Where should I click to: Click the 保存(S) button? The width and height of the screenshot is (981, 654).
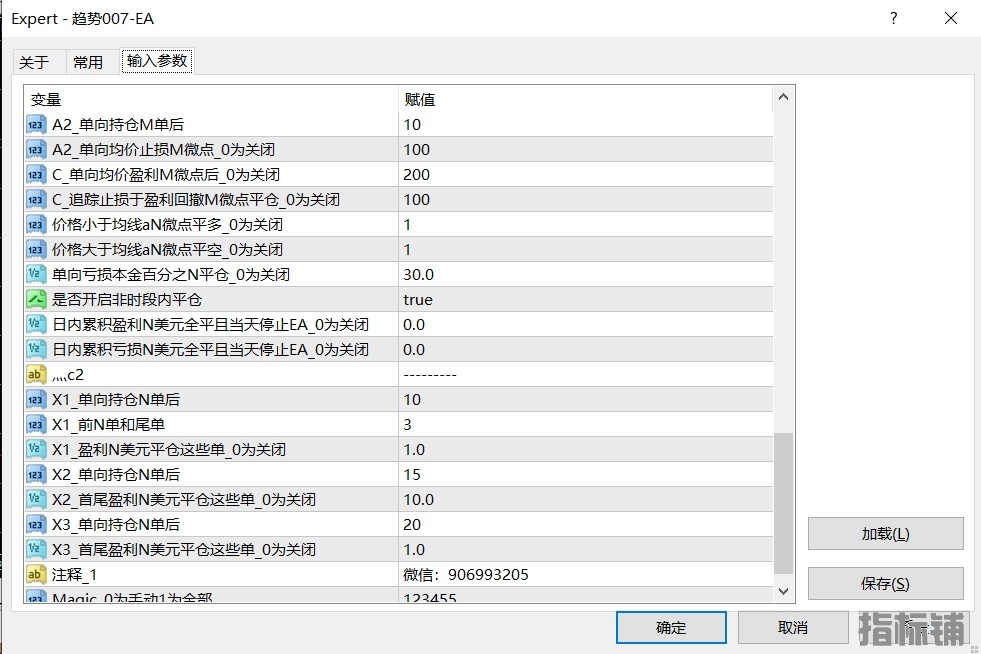(885, 584)
